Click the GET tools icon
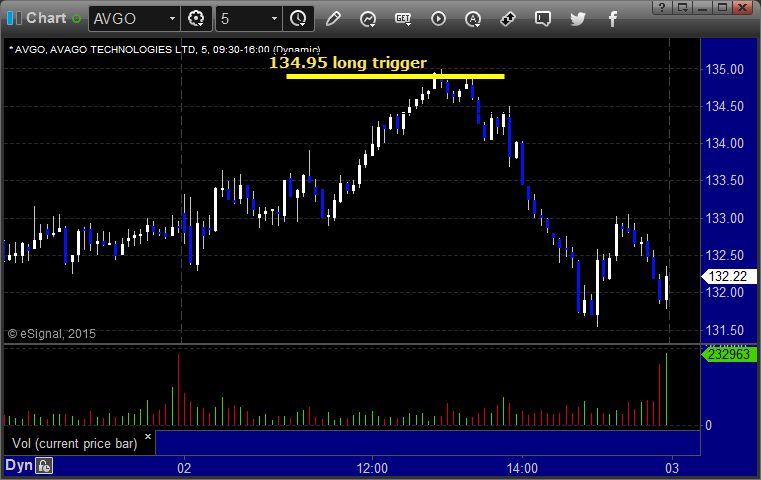 [x=403, y=19]
